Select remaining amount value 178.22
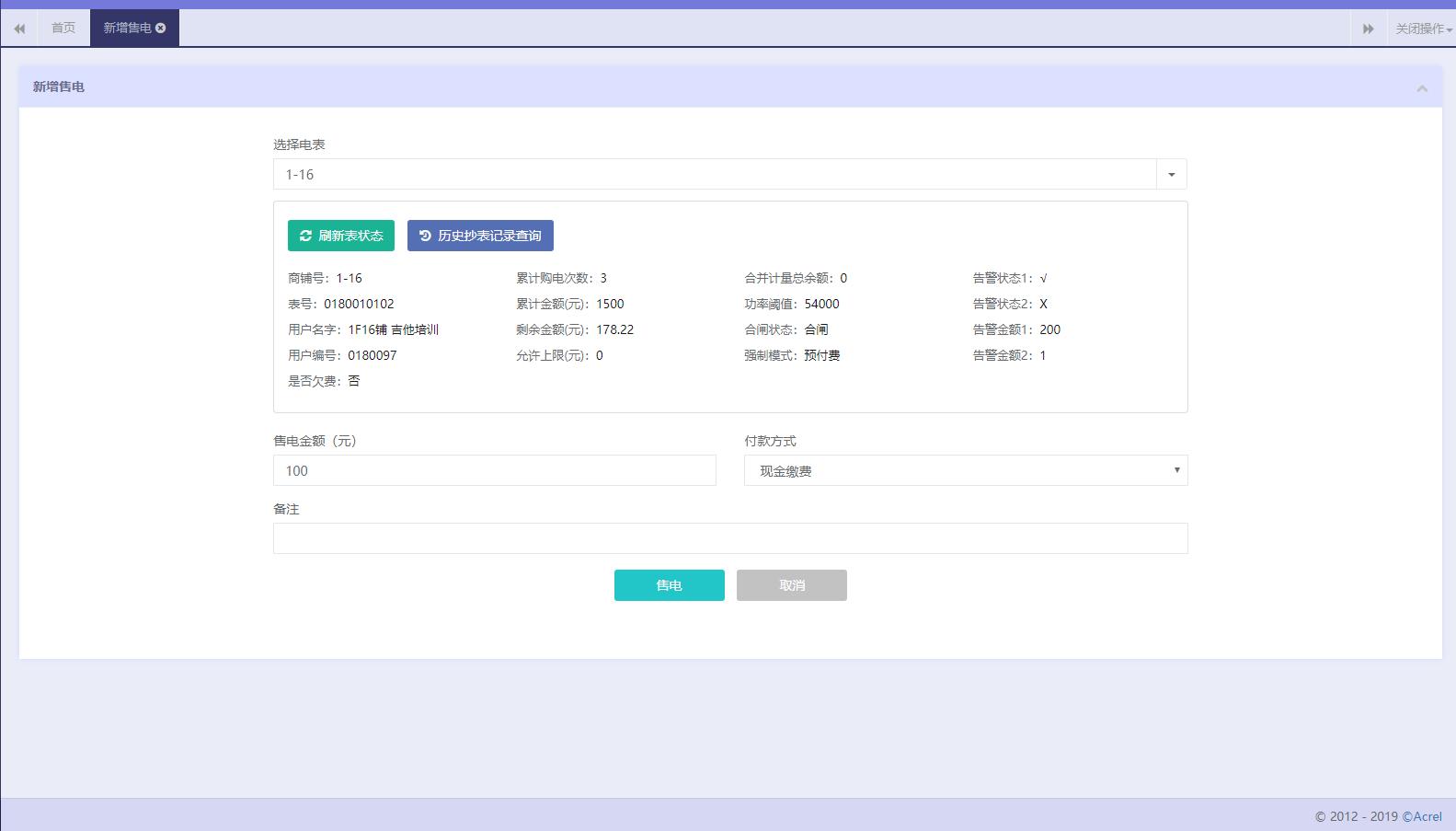The image size is (1456, 831). (x=615, y=329)
